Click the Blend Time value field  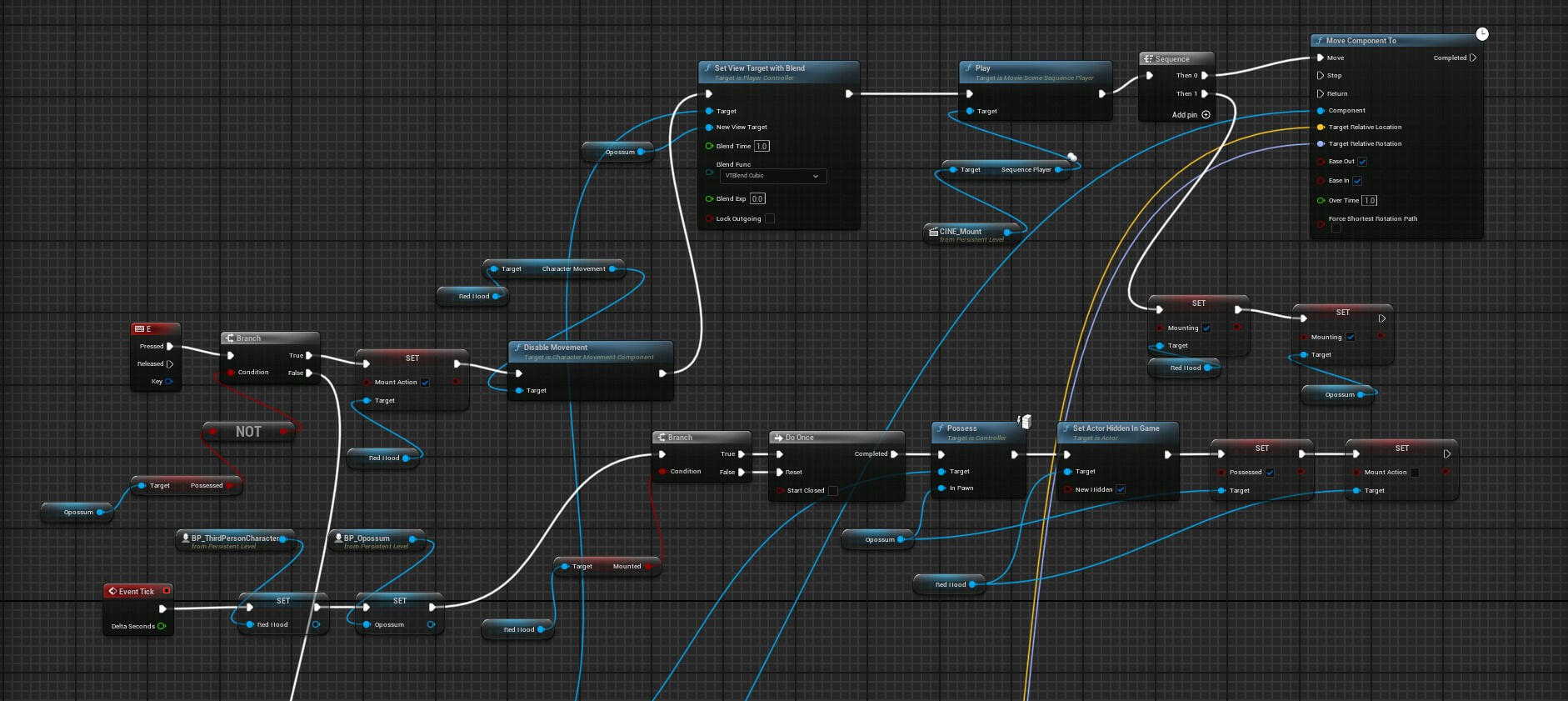(762, 147)
